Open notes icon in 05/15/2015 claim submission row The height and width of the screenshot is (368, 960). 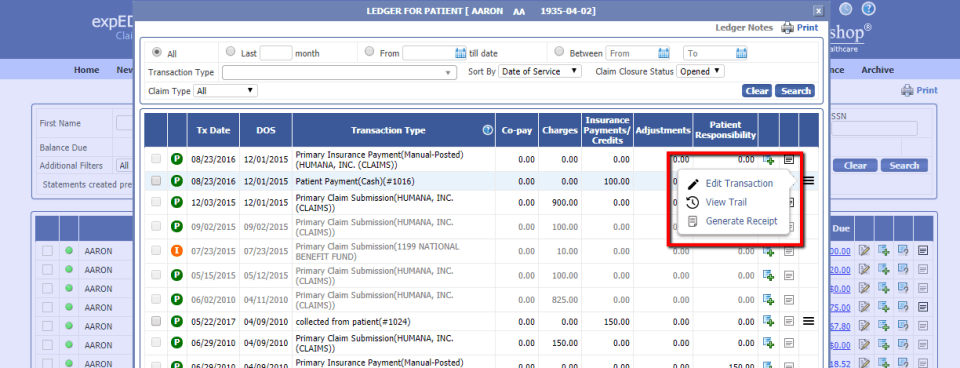[x=789, y=276]
